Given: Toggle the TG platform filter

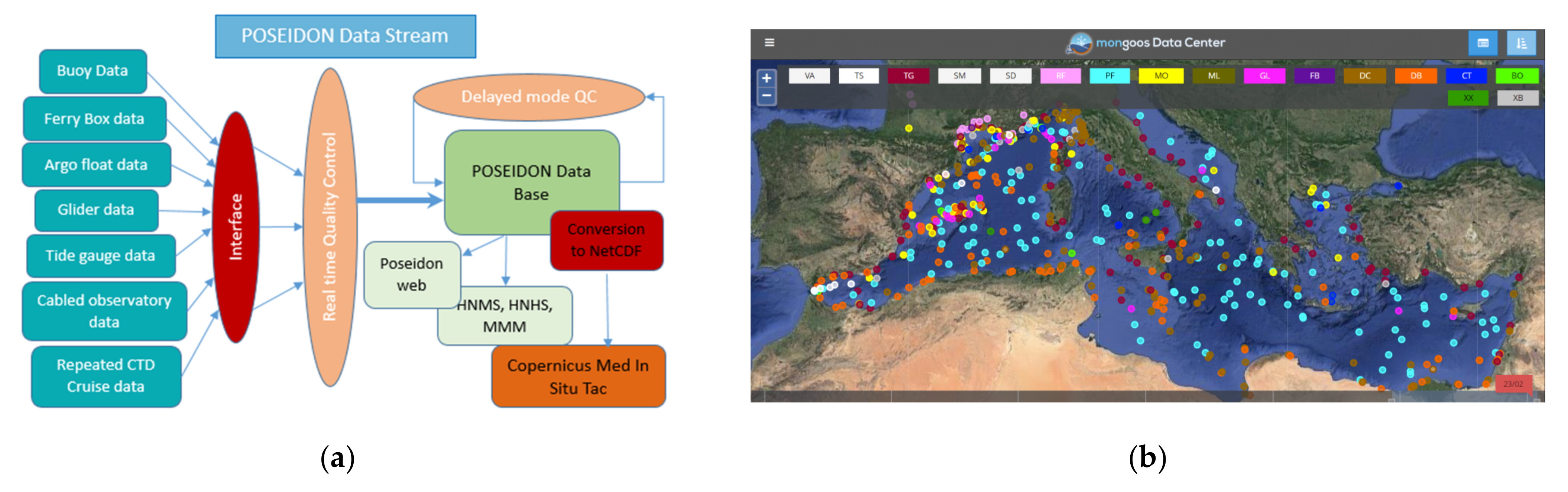Looking at the screenshot, I should point(908,75).
